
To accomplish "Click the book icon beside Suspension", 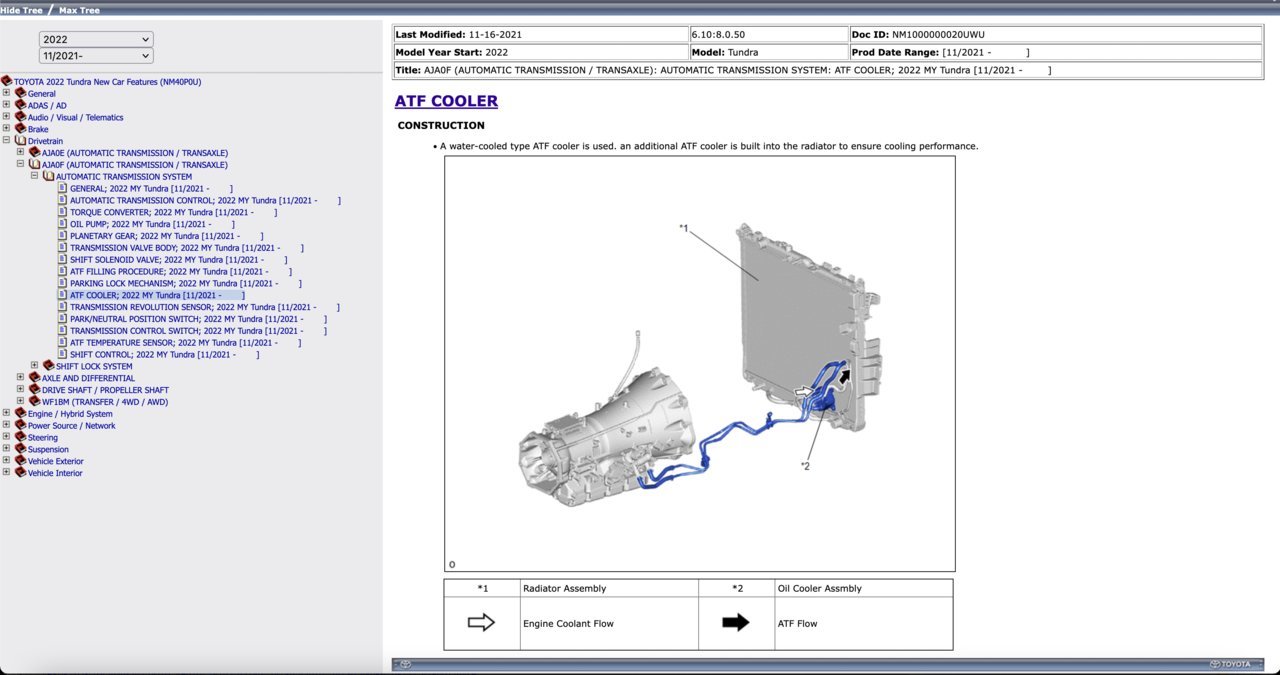I will click(20, 449).
